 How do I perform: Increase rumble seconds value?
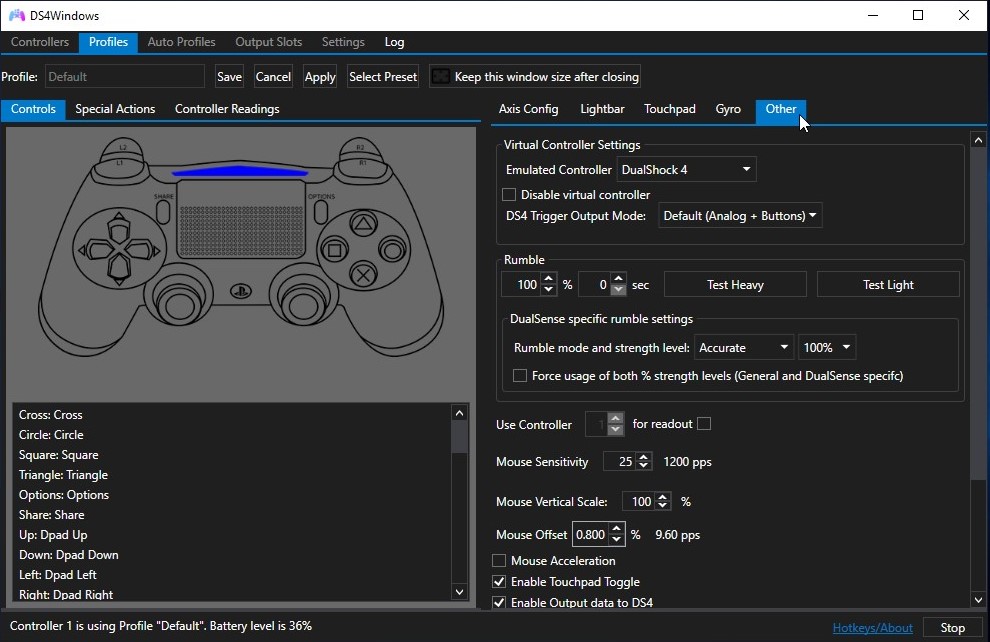point(619,278)
